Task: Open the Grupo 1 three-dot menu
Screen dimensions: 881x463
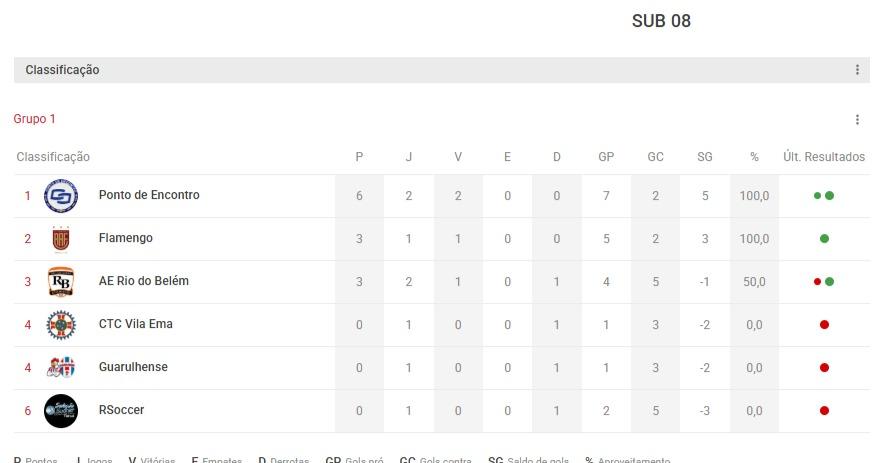Action: (857, 120)
